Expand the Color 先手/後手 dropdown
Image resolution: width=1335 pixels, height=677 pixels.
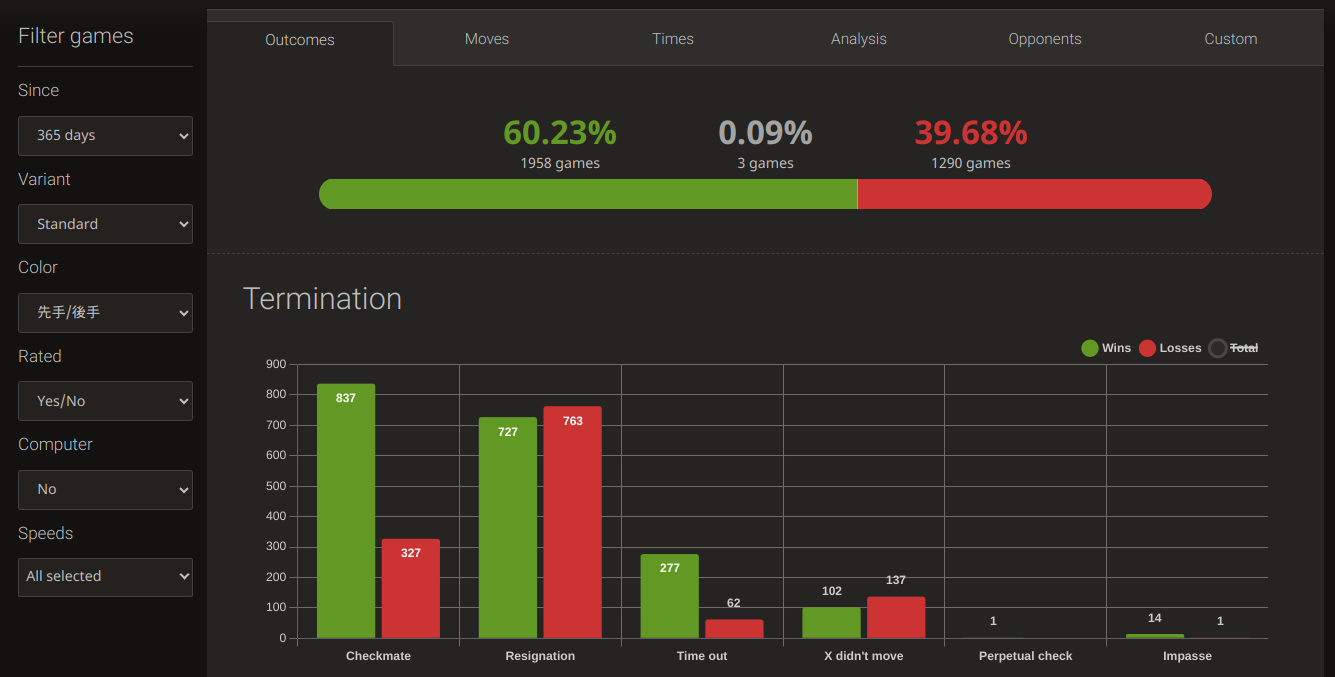pos(105,312)
